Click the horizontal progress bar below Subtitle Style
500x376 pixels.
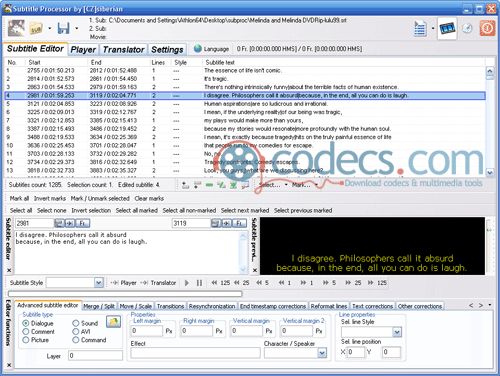[x=125, y=294]
